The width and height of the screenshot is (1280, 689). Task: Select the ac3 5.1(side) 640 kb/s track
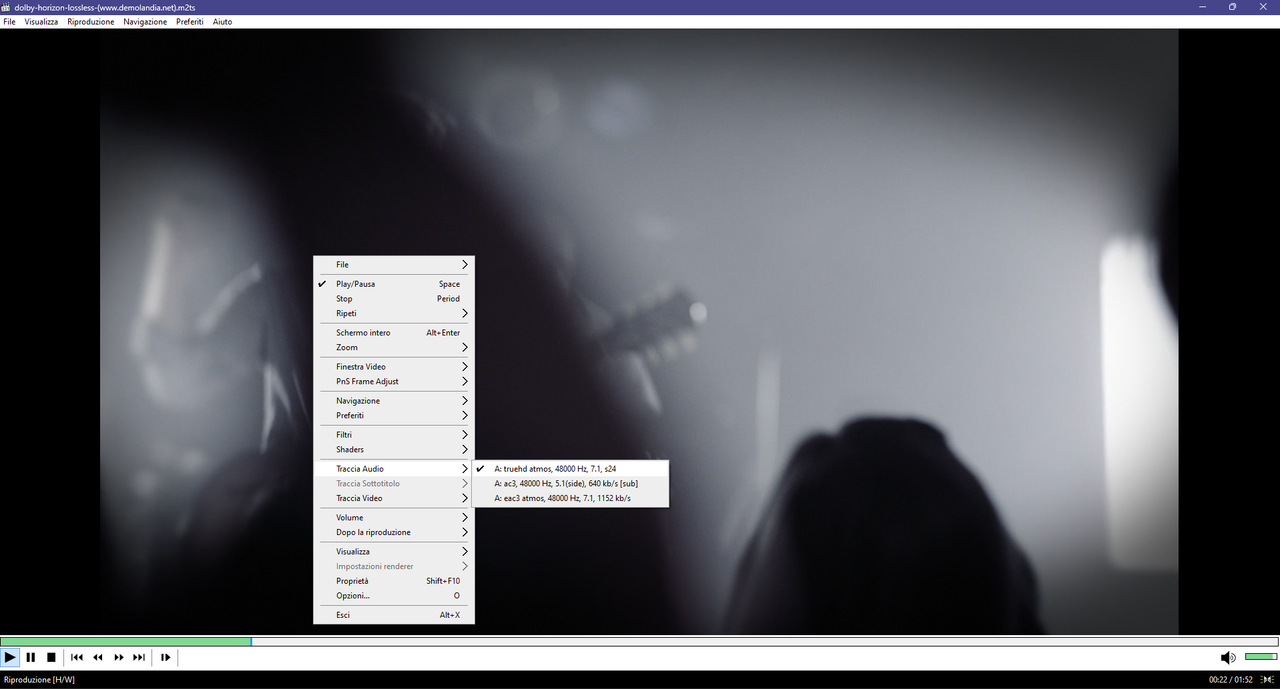pos(571,483)
